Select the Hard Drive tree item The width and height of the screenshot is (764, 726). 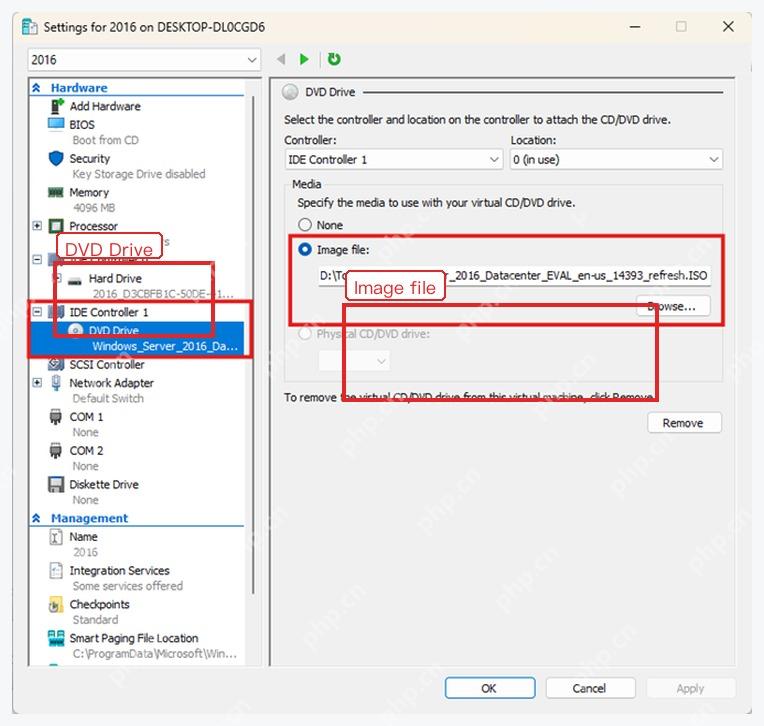(x=115, y=279)
